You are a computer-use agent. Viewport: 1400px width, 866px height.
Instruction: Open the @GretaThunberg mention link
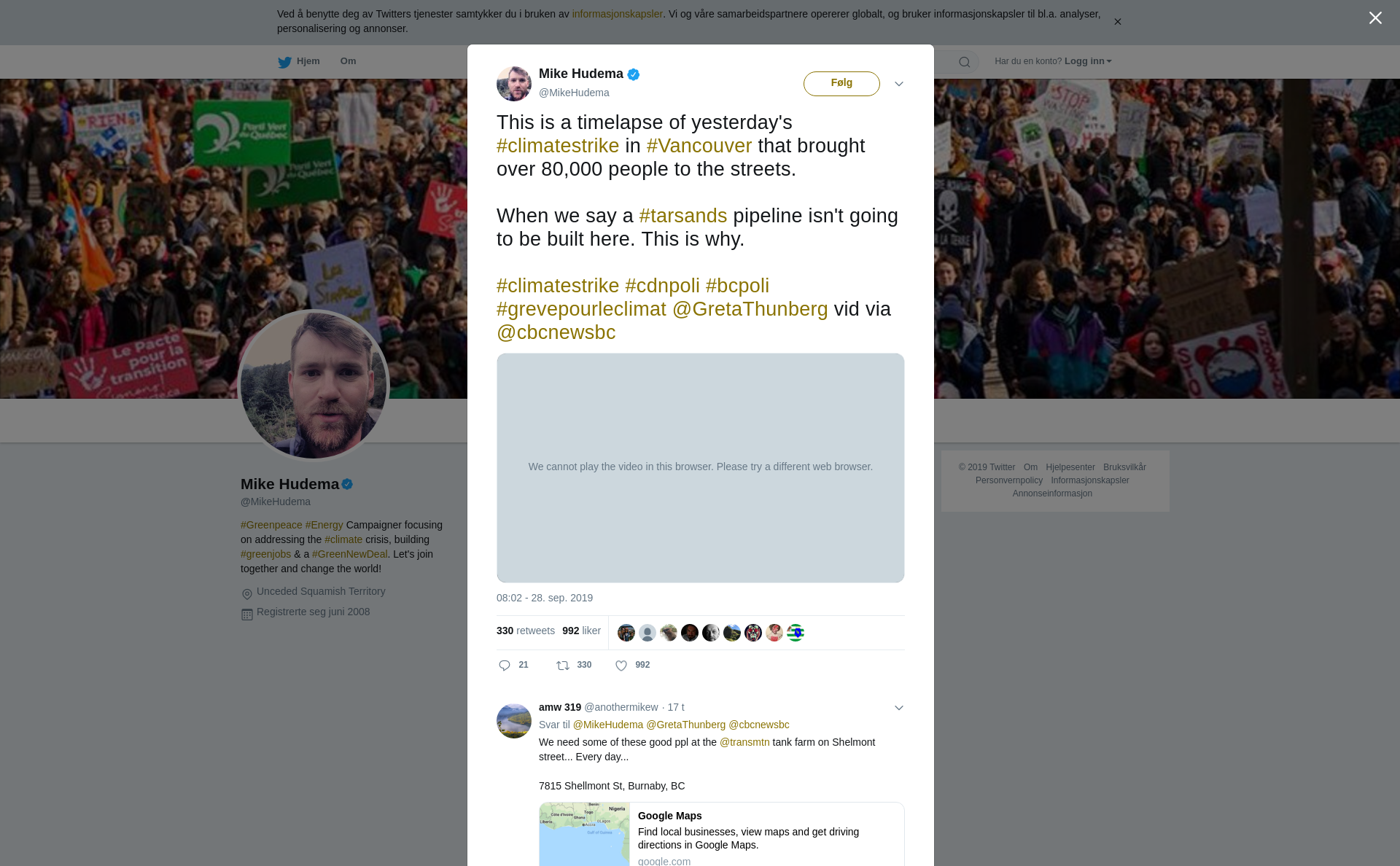750,309
